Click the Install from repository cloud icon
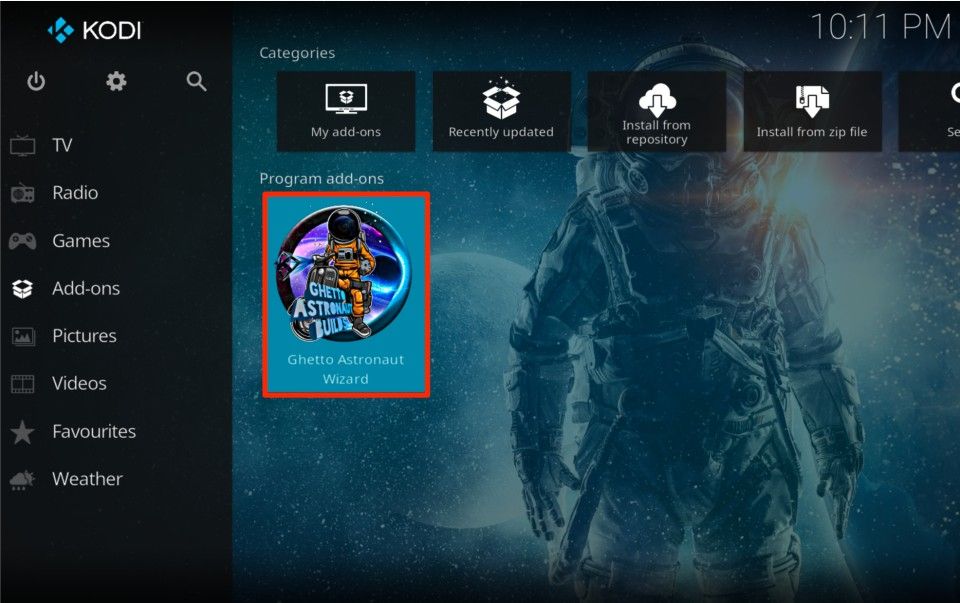960x603 pixels. coord(657,100)
